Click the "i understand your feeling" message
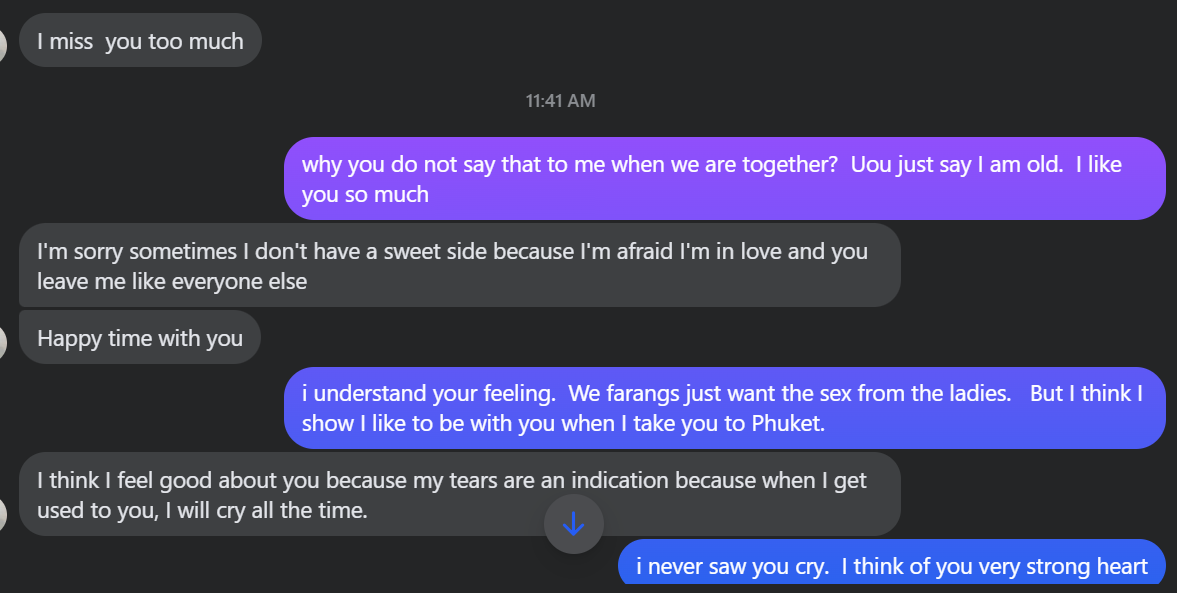Screen dimensions: 1177x593 click(x=724, y=407)
